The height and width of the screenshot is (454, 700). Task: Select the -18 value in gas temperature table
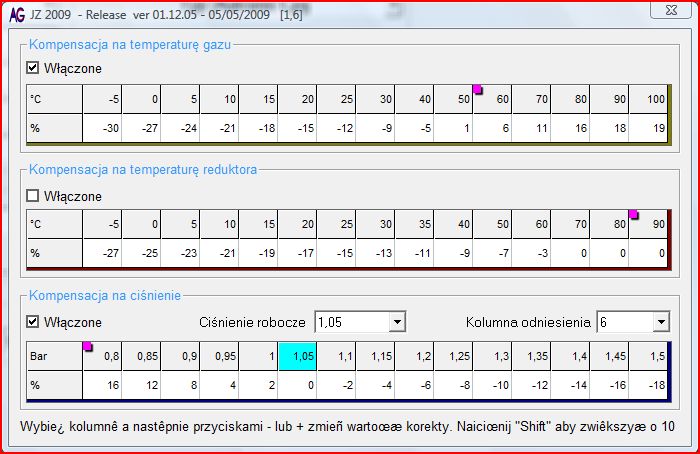(x=258, y=128)
